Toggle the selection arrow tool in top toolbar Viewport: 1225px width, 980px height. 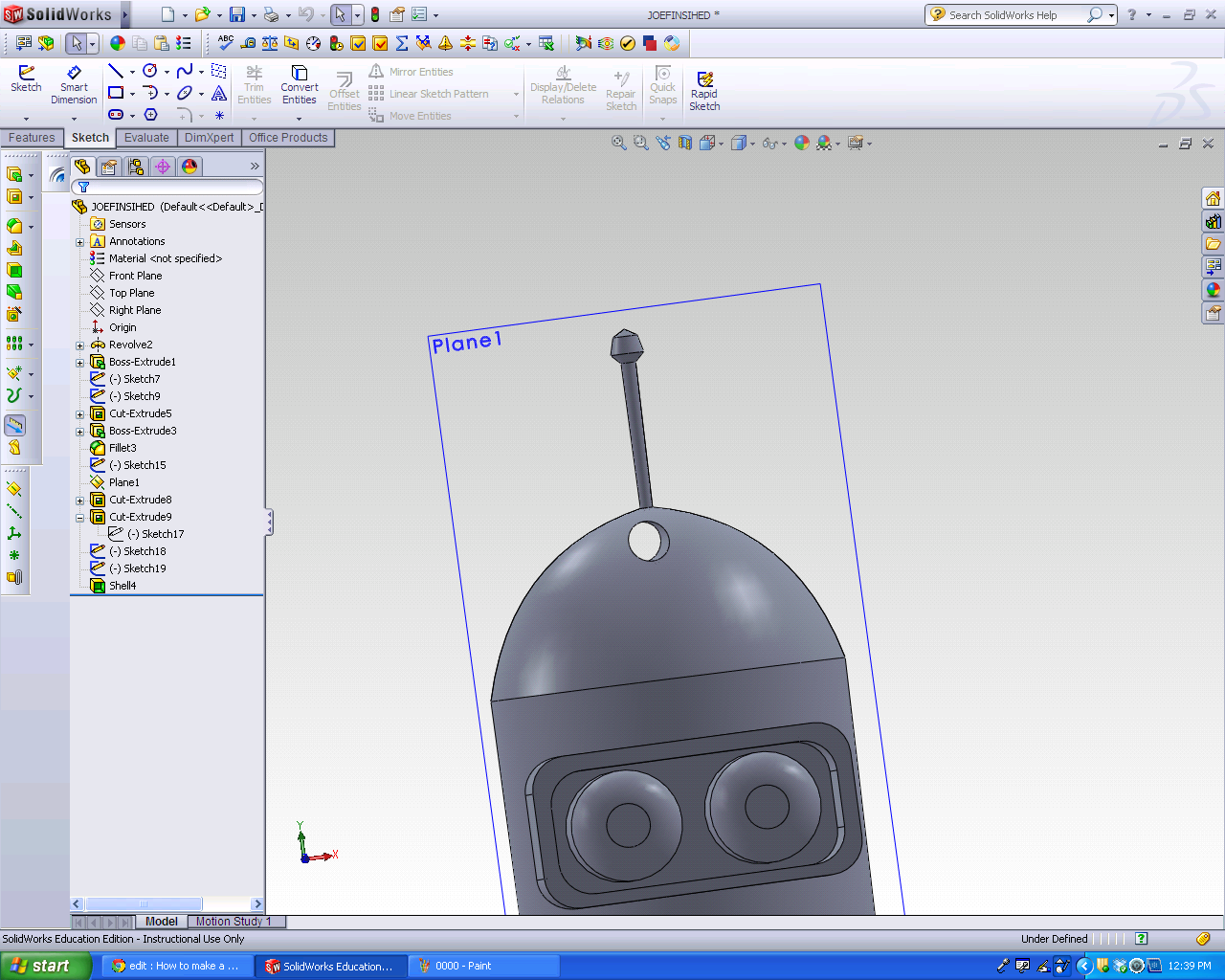(x=340, y=14)
